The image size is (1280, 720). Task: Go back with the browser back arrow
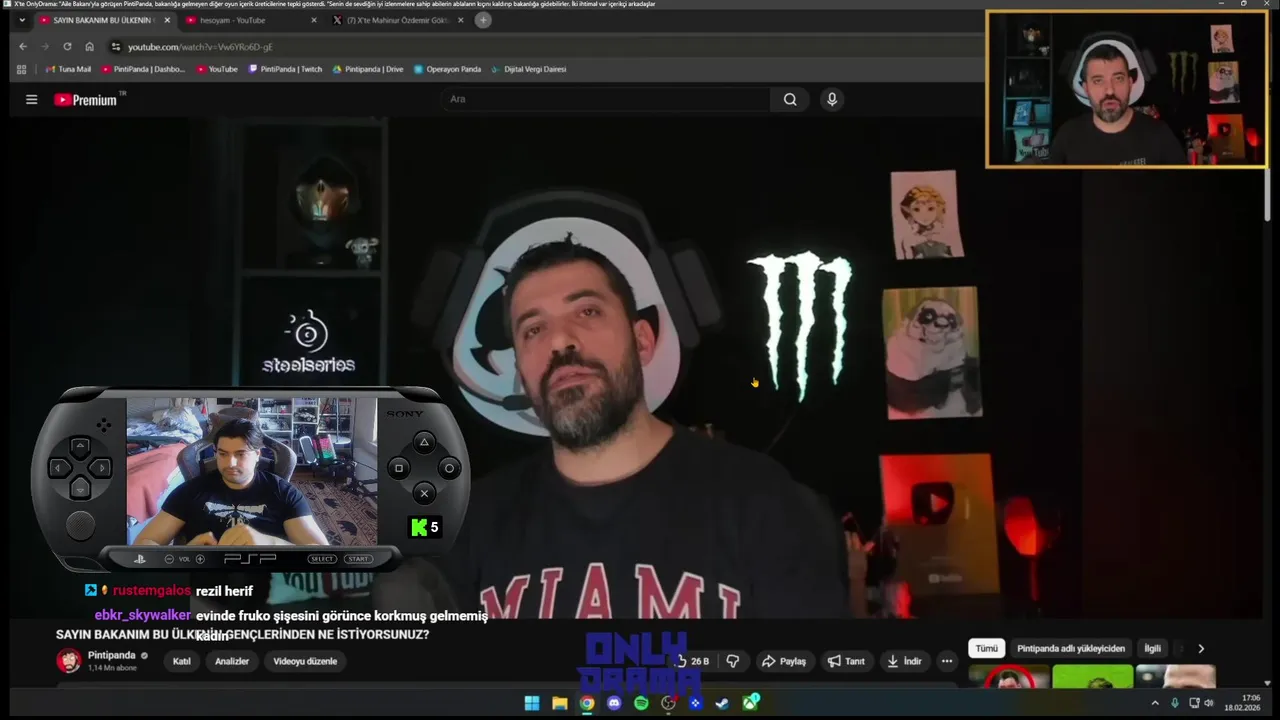click(x=22, y=47)
